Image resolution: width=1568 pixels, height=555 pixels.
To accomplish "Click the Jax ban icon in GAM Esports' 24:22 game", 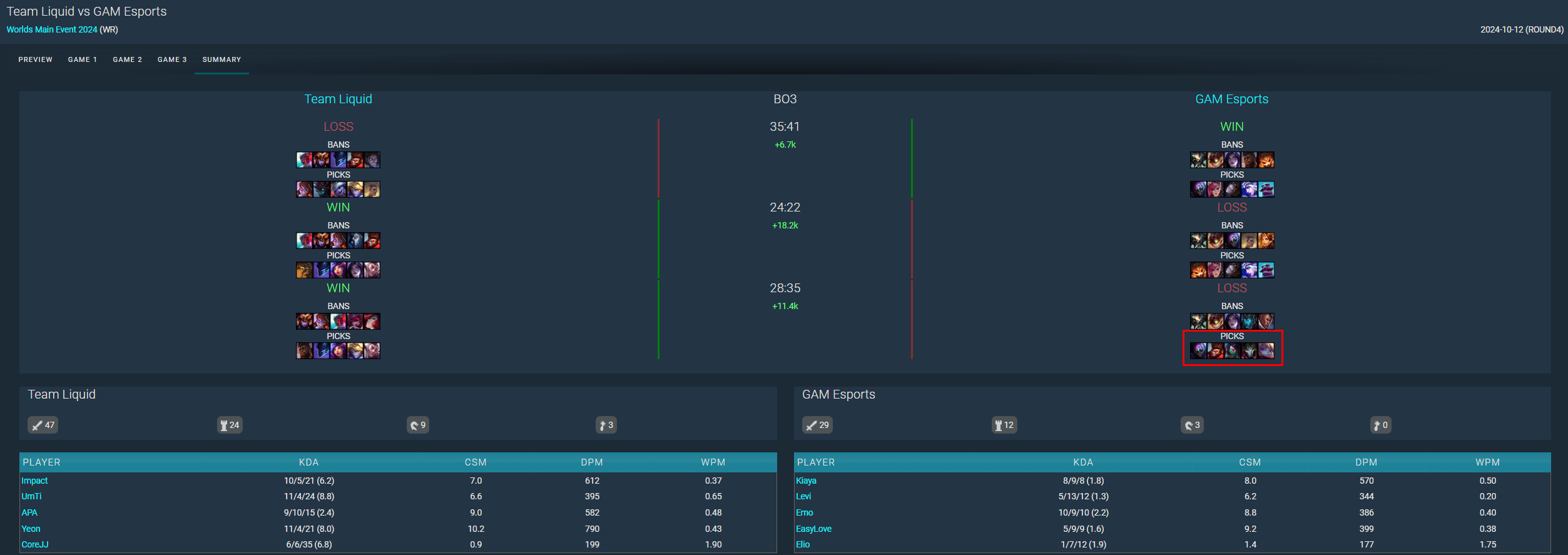I will click(x=1233, y=241).
